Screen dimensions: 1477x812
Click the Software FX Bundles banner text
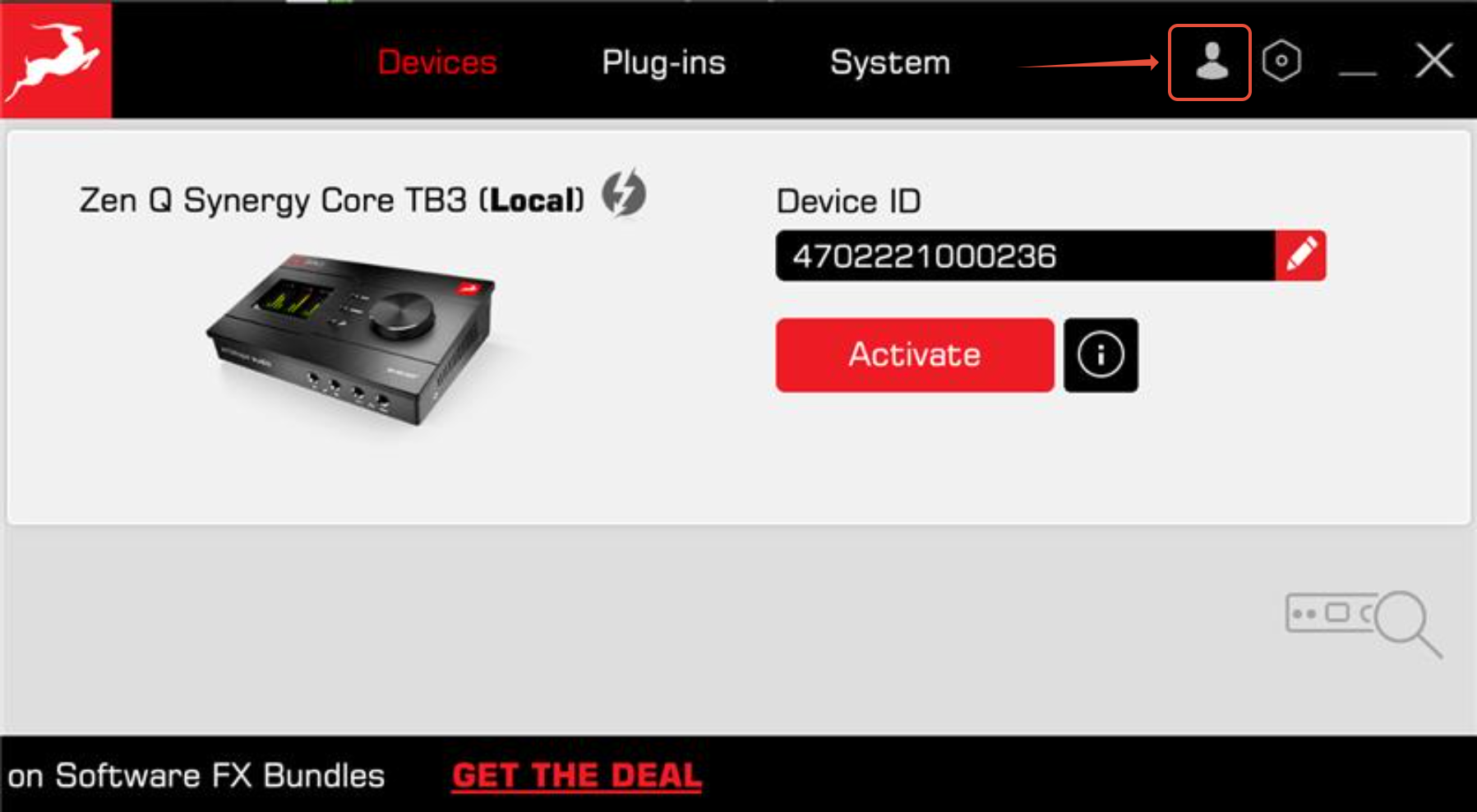click(196, 776)
